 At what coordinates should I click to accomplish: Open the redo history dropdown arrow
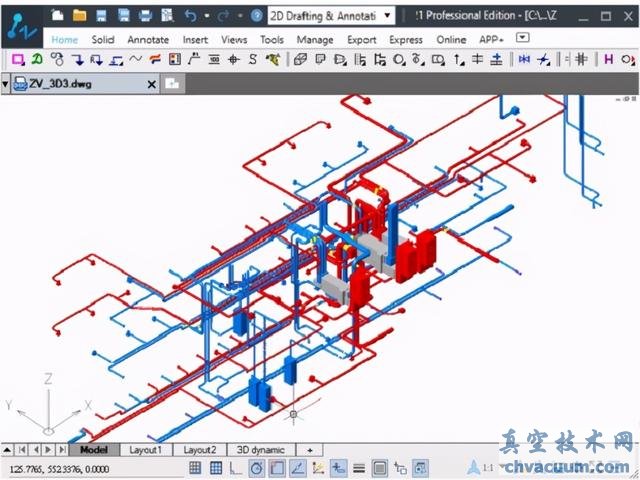(240, 16)
